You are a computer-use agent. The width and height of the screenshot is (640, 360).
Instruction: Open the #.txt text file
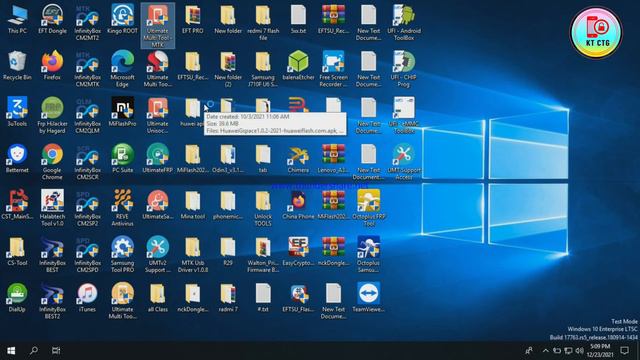(263, 298)
